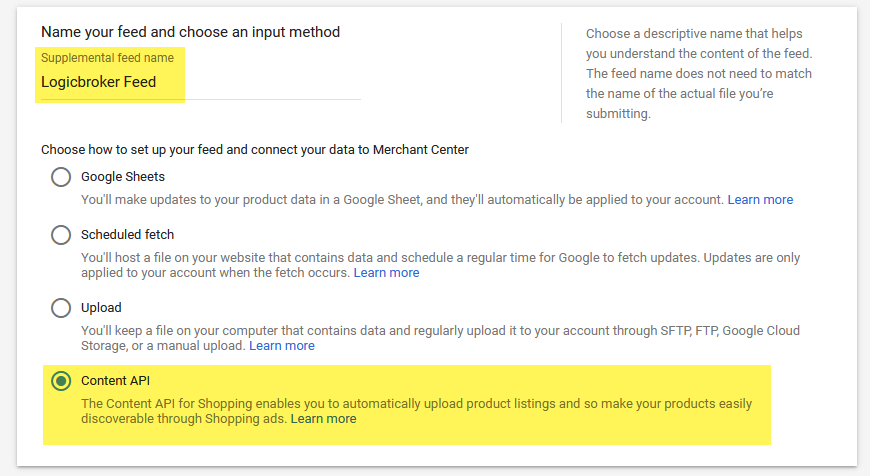Click 'Choose how to set up your feed' text
Image resolution: width=870 pixels, height=476 pixels.
(255, 149)
